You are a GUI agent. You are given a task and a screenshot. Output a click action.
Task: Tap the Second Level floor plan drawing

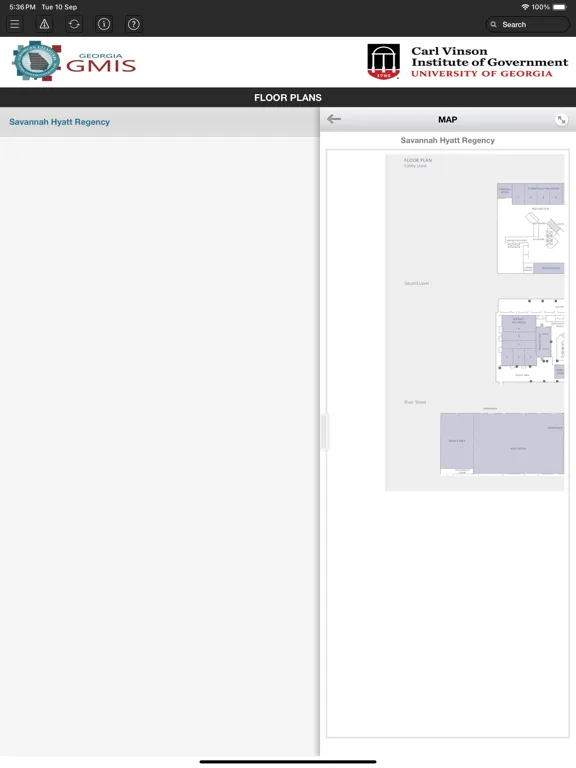(530, 340)
